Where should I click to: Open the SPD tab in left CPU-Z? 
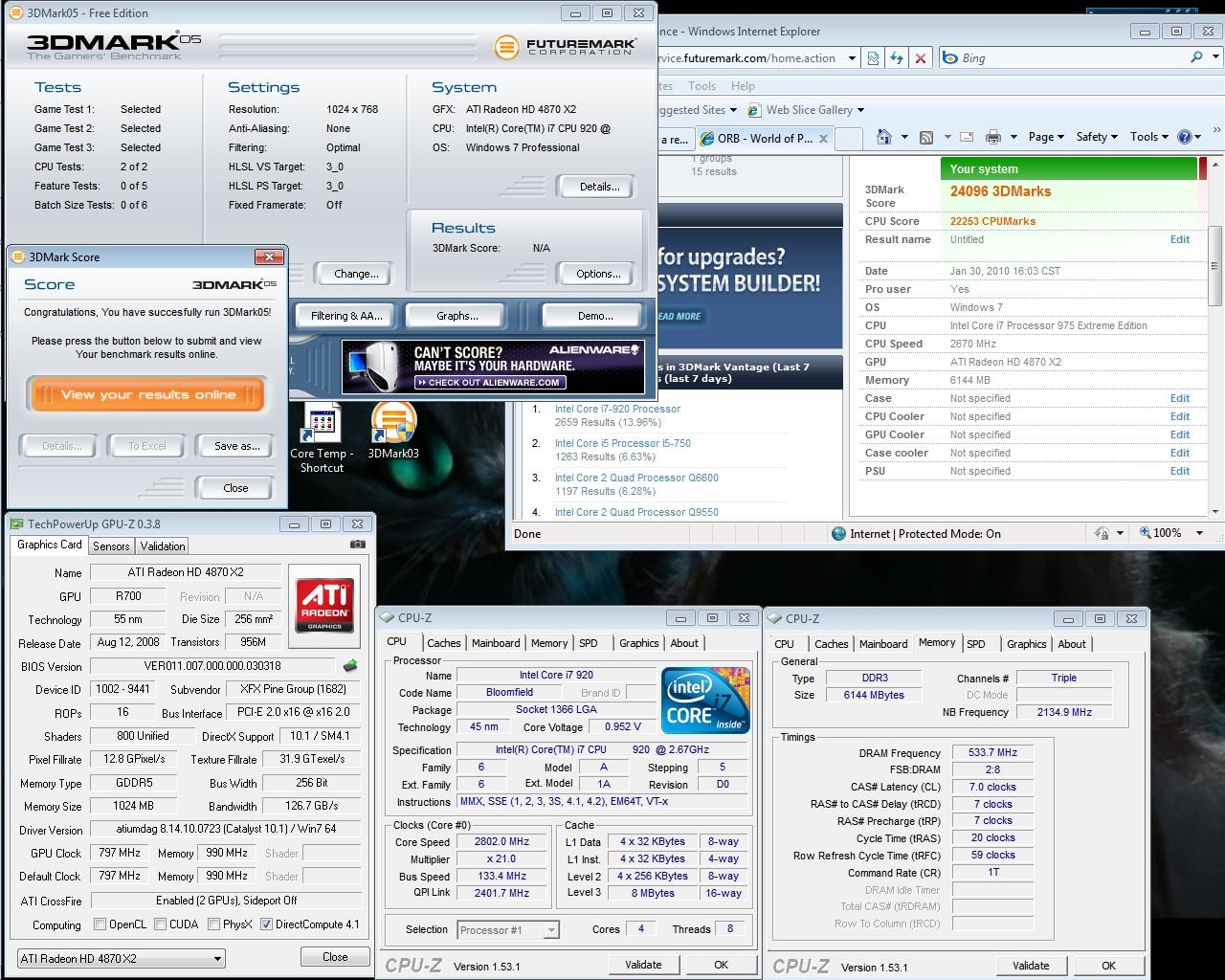tap(589, 643)
